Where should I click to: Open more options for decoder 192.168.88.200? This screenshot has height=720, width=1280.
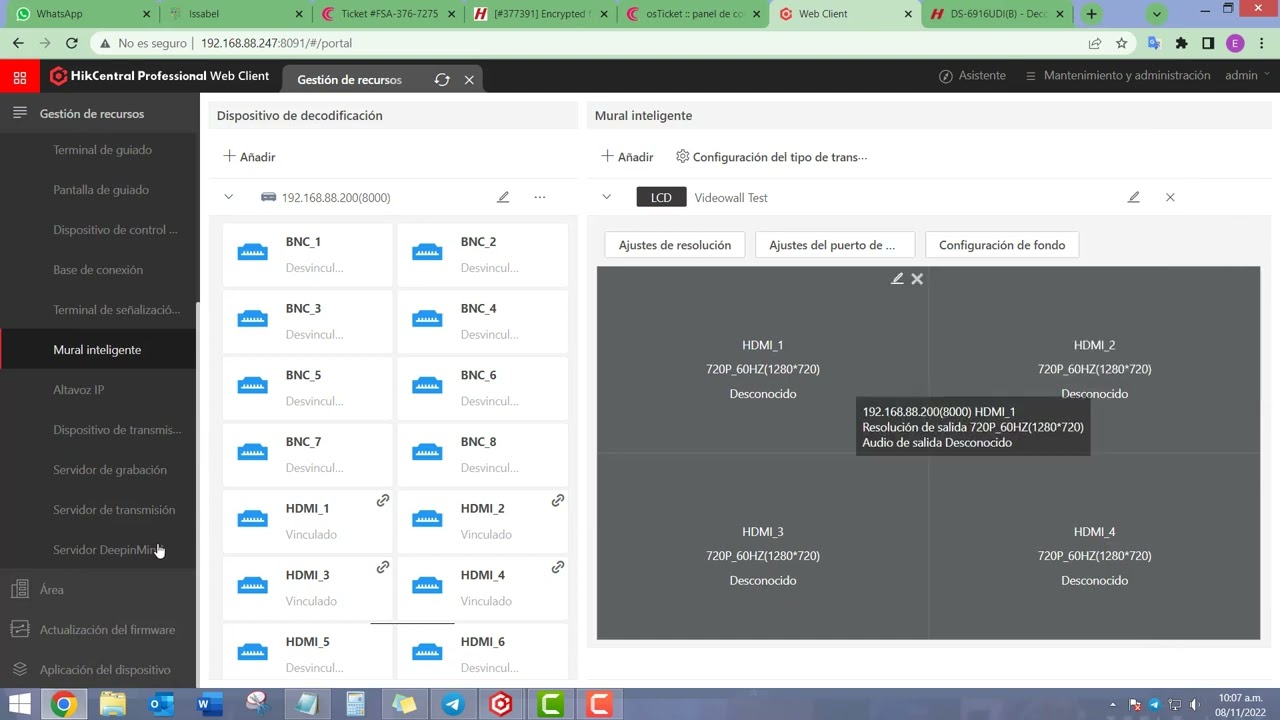pos(540,197)
